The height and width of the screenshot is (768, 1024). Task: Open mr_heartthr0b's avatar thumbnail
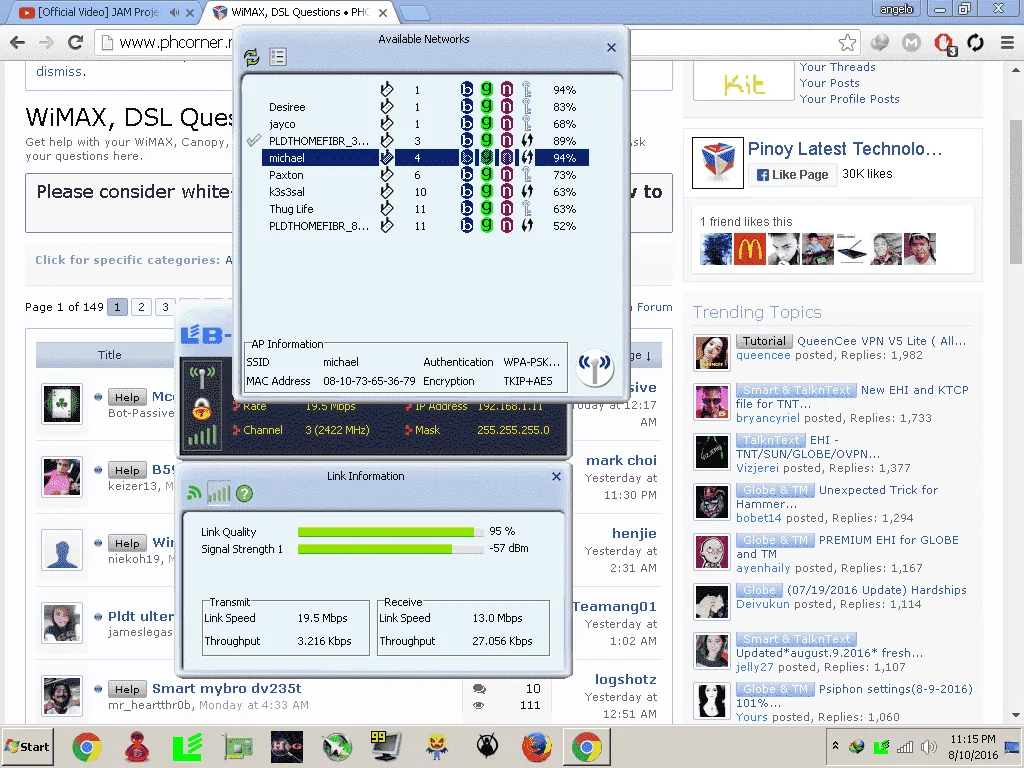click(x=62, y=696)
